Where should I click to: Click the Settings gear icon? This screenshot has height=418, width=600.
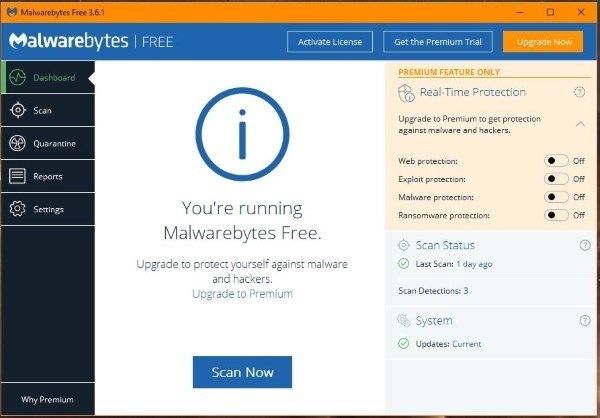17,209
